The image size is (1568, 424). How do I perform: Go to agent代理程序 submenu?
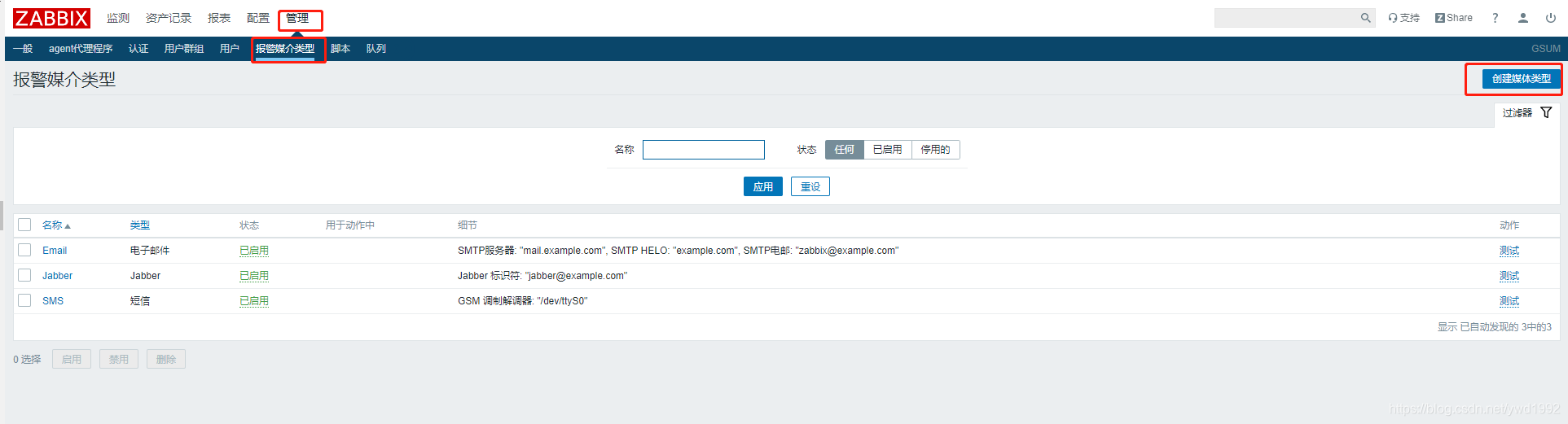click(81, 49)
